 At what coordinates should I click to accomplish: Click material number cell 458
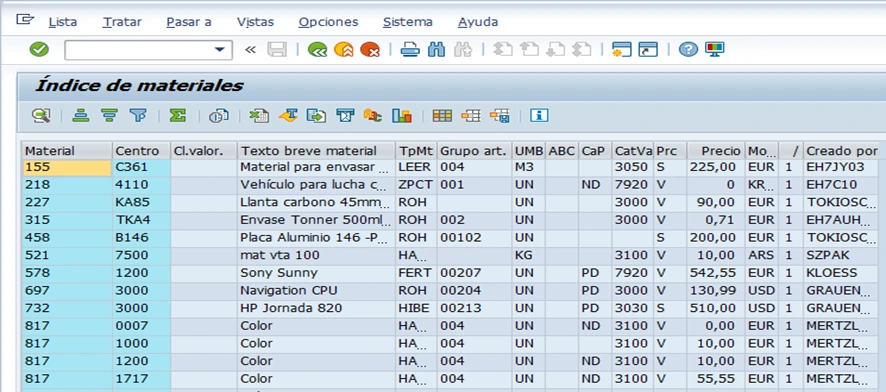pyautogui.click(x=67, y=238)
